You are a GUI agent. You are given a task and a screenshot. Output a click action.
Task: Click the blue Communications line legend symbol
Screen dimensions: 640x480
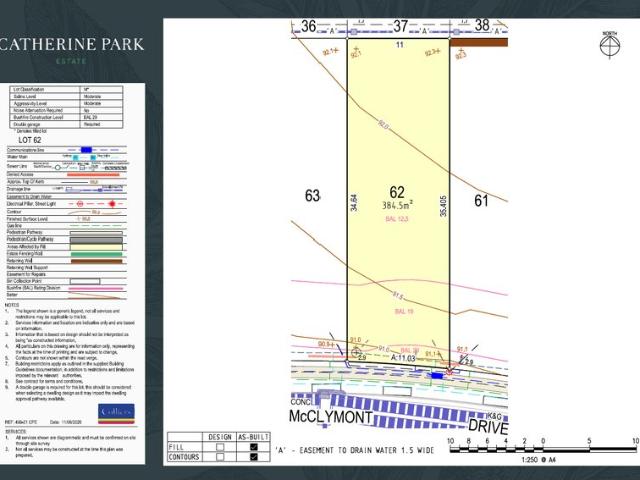tap(86, 150)
